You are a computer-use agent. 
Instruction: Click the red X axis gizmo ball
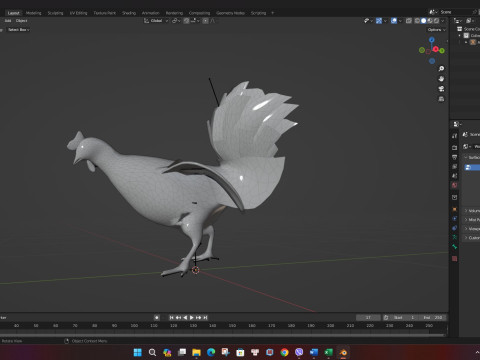click(436, 49)
